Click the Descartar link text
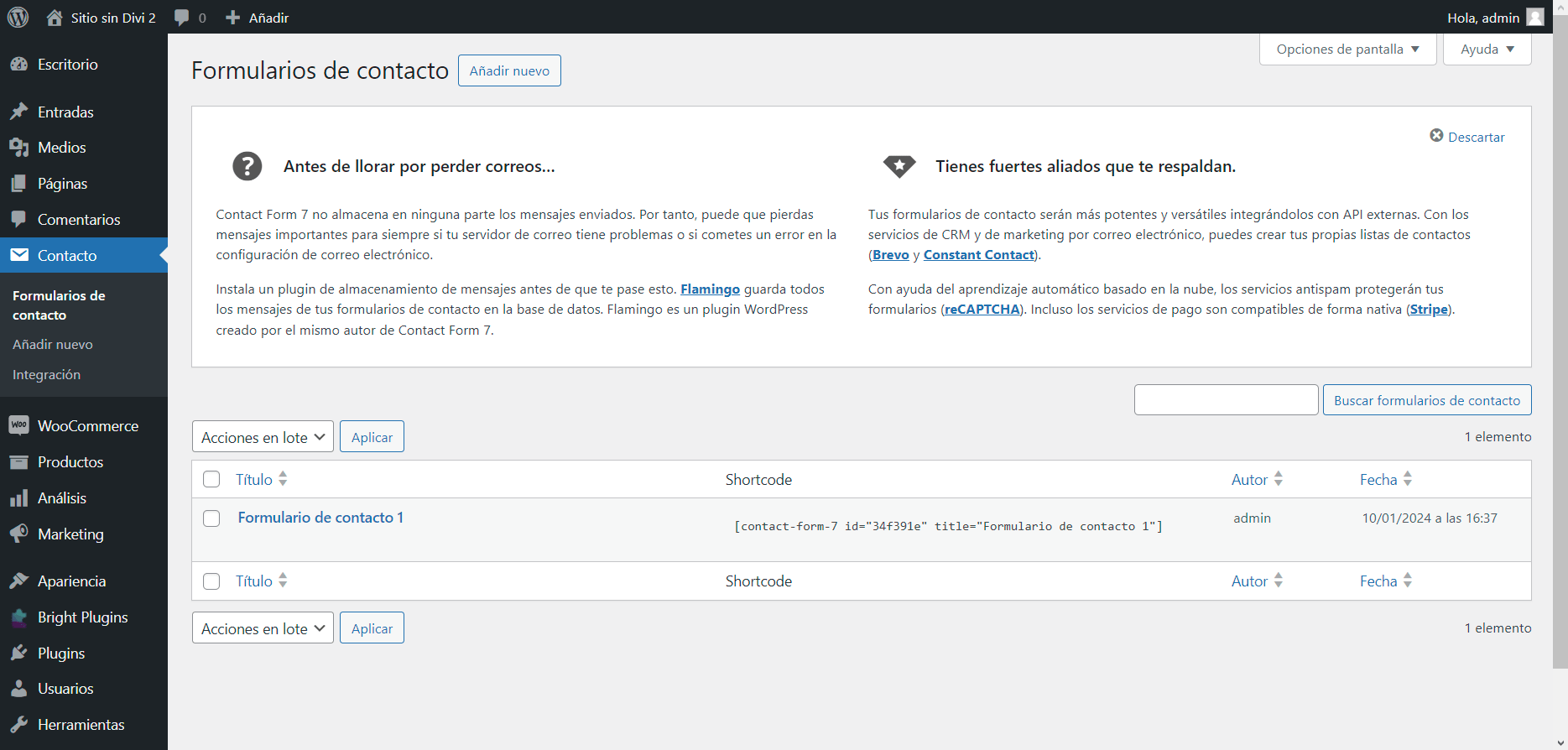The height and width of the screenshot is (750, 1568). pos(1476,137)
